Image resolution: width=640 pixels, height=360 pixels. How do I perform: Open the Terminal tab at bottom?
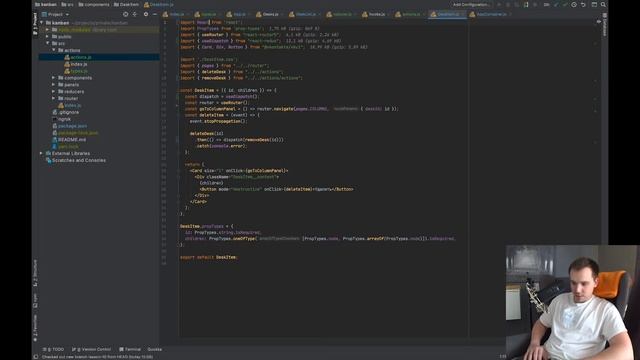click(x=130, y=349)
